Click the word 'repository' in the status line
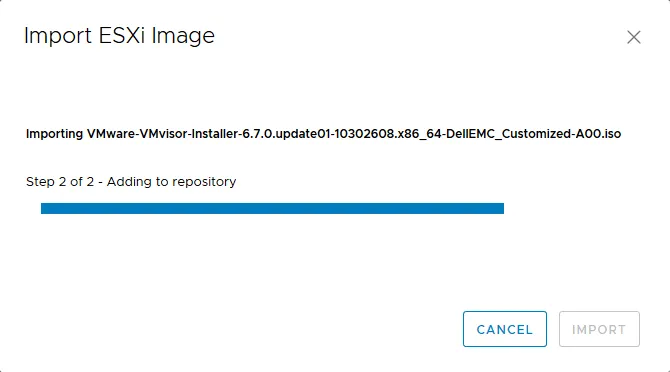Image resolution: width=670 pixels, height=372 pixels. (x=204, y=183)
